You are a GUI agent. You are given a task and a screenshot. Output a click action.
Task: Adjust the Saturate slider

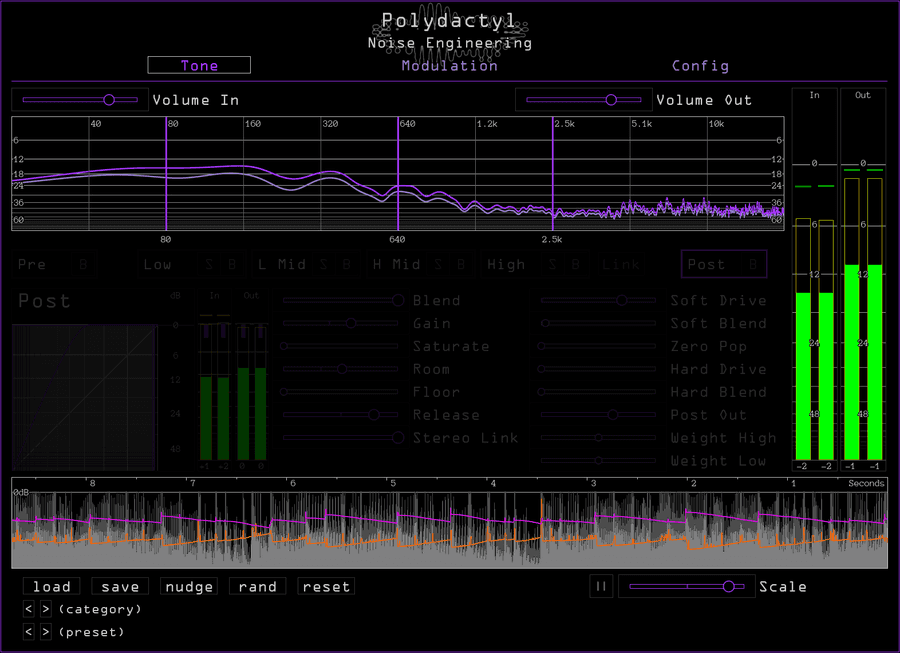[x=340, y=346]
